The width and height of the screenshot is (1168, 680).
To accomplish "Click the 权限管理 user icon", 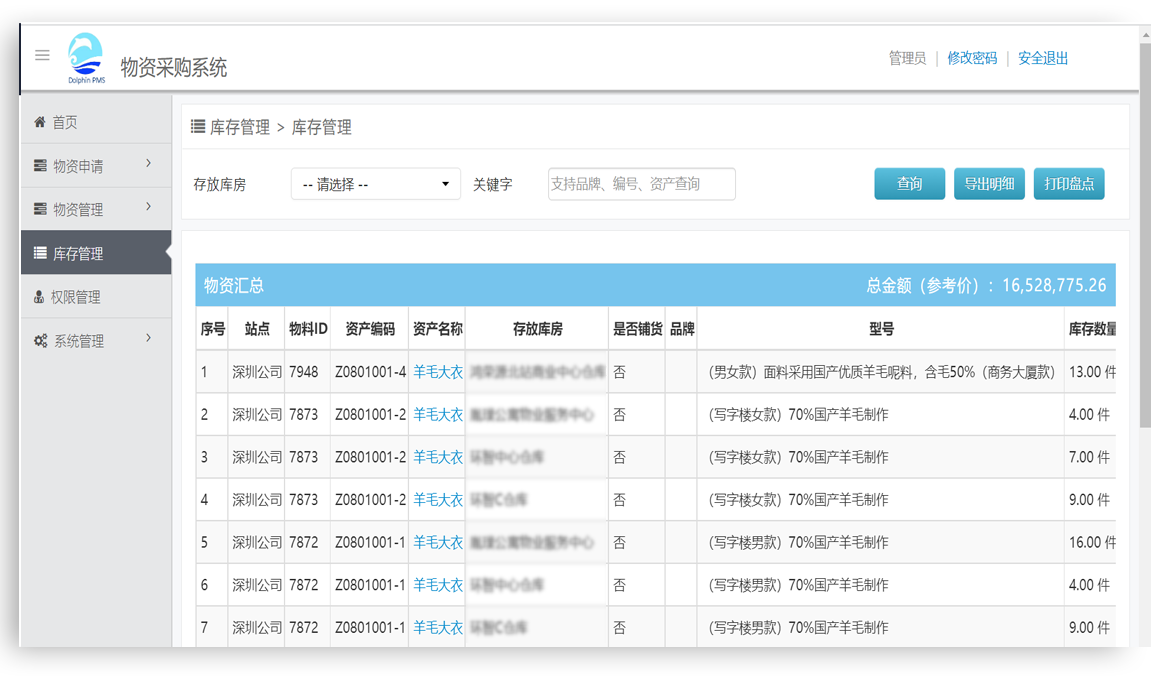I will pyautogui.click(x=40, y=297).
